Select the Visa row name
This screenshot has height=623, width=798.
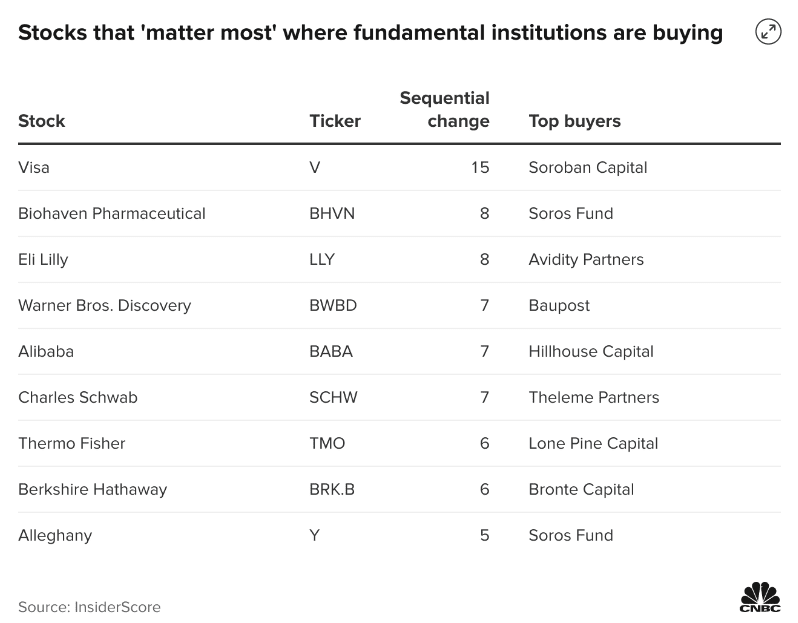coord(34,167)
